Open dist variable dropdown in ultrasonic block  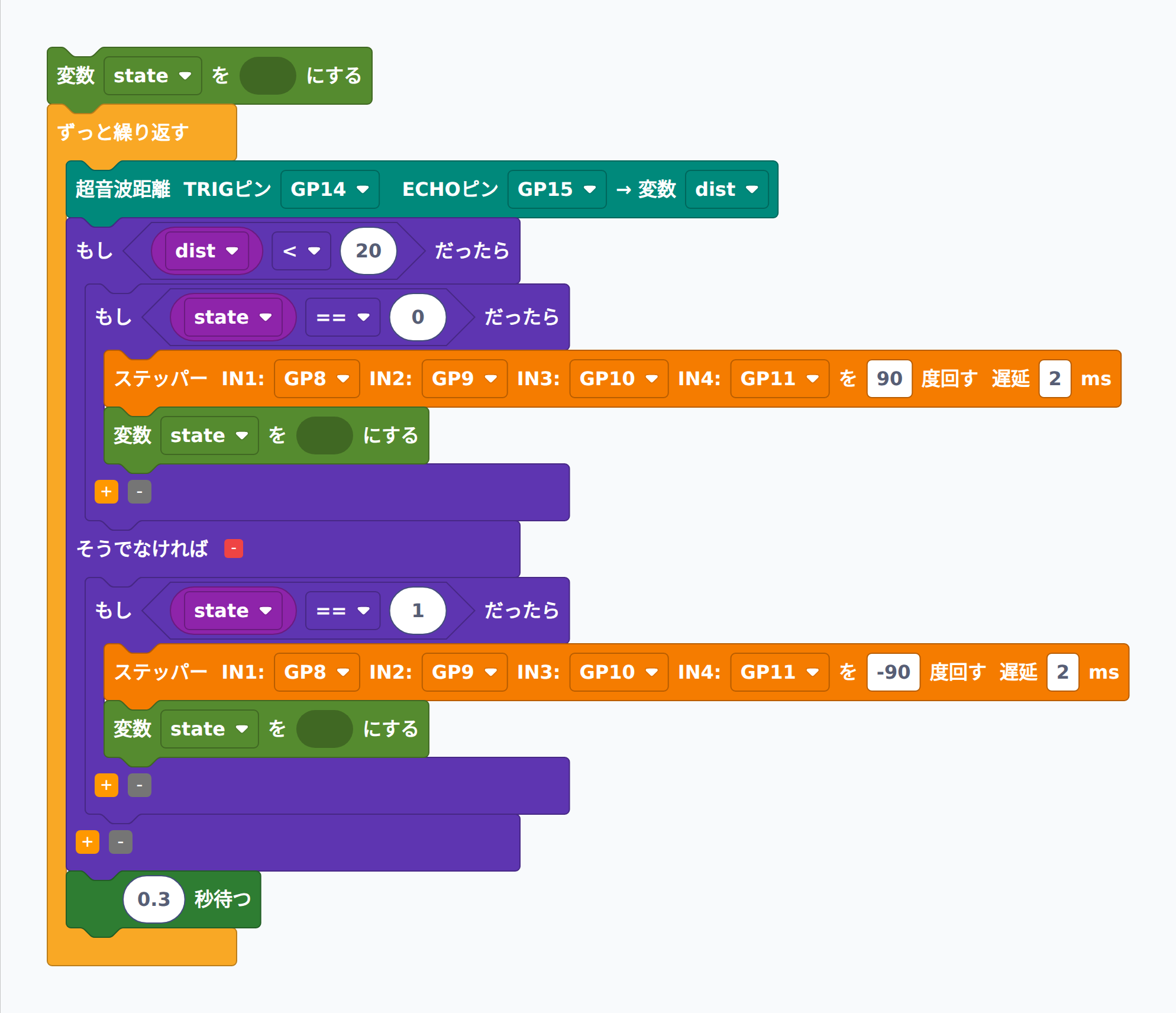tap(727, 189)
